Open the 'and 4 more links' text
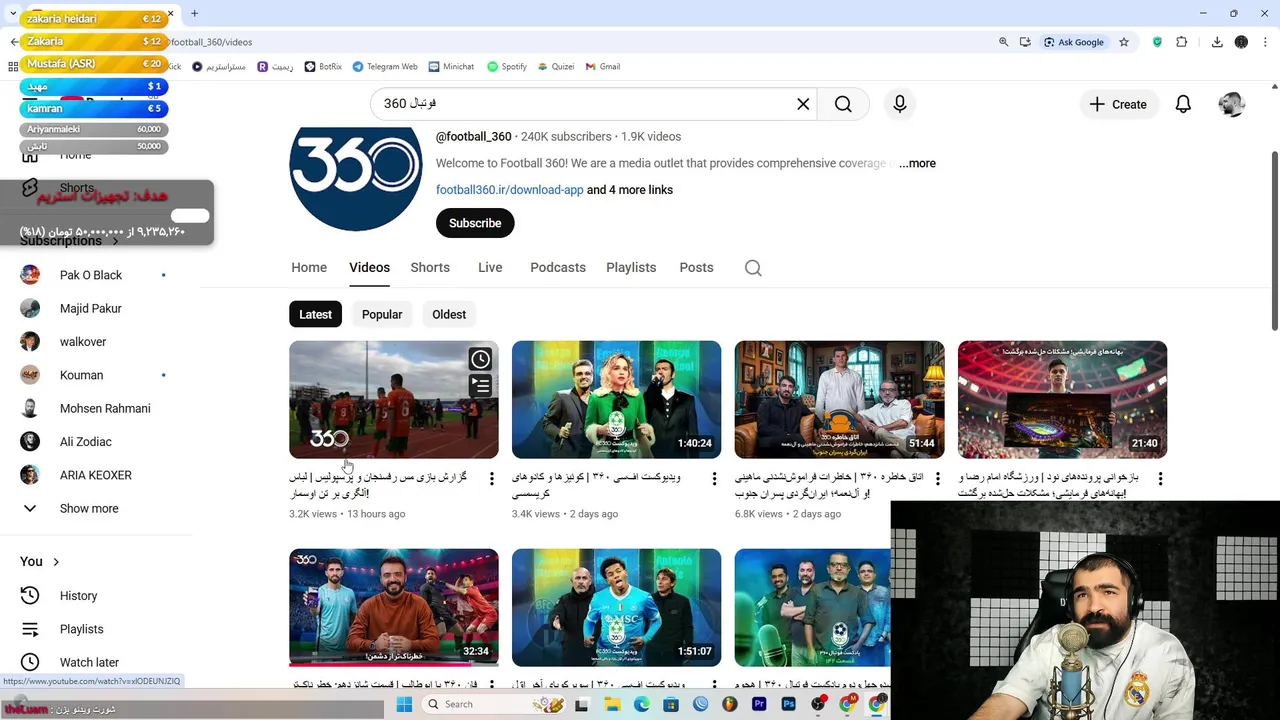Screen dimensions: 1280x720 pyautogui.click(x=630, y=190)
